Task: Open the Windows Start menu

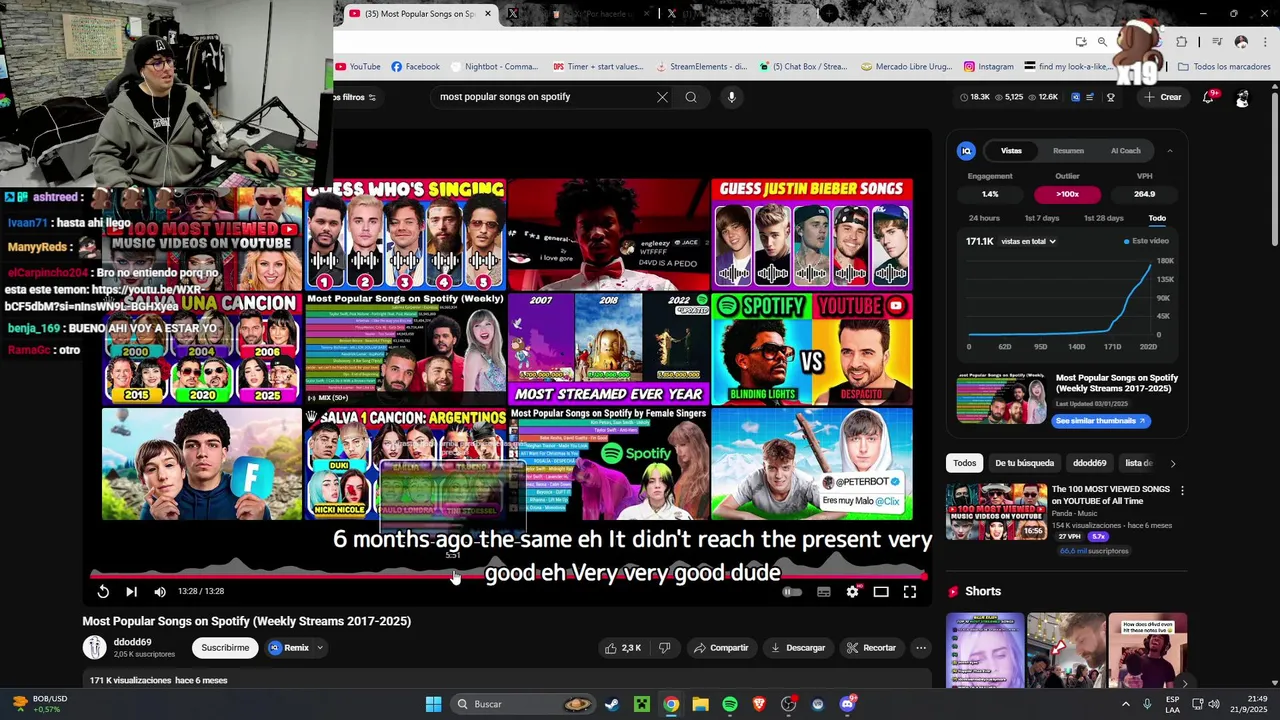Action: tap(433, 704)
